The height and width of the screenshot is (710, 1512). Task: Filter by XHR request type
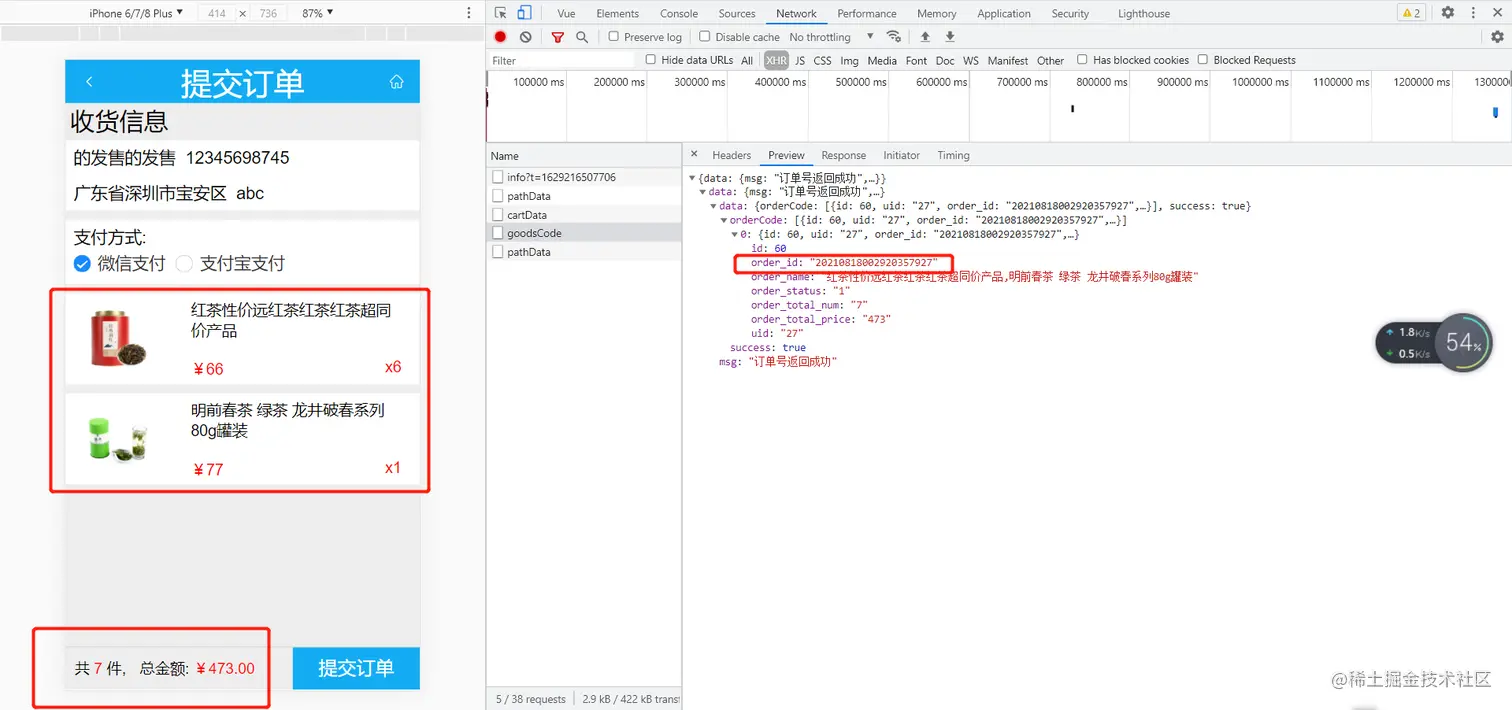776,60
